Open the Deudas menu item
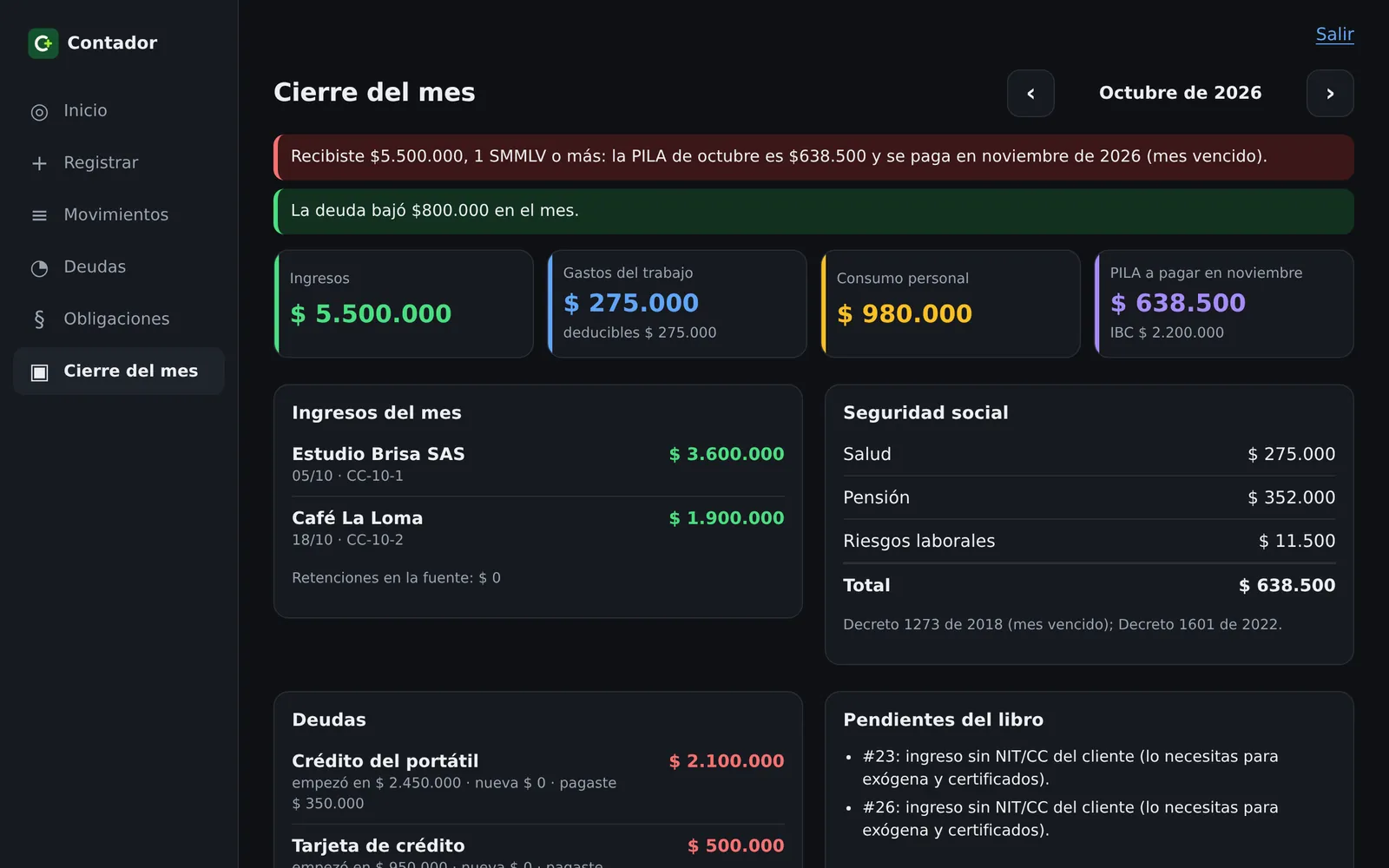Image resolution: width=1389 pixels, height=868 pixels. coord(119,266)
